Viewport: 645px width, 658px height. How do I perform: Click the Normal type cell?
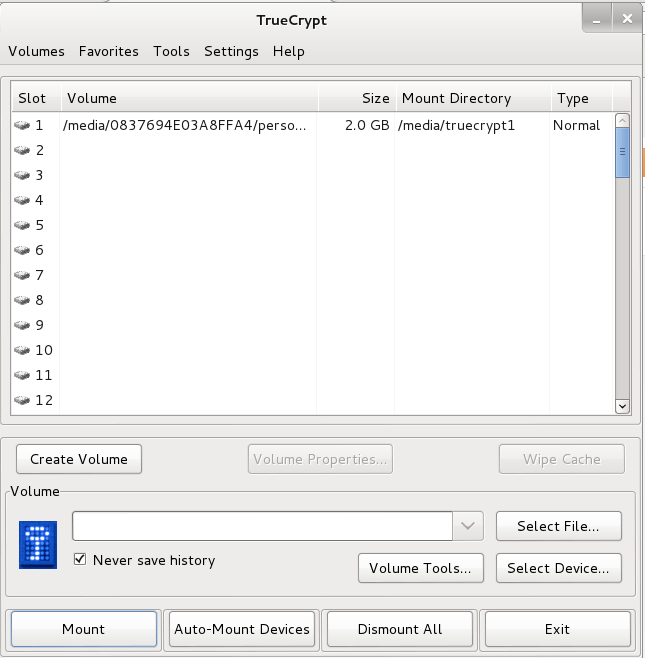coord(576,125)
